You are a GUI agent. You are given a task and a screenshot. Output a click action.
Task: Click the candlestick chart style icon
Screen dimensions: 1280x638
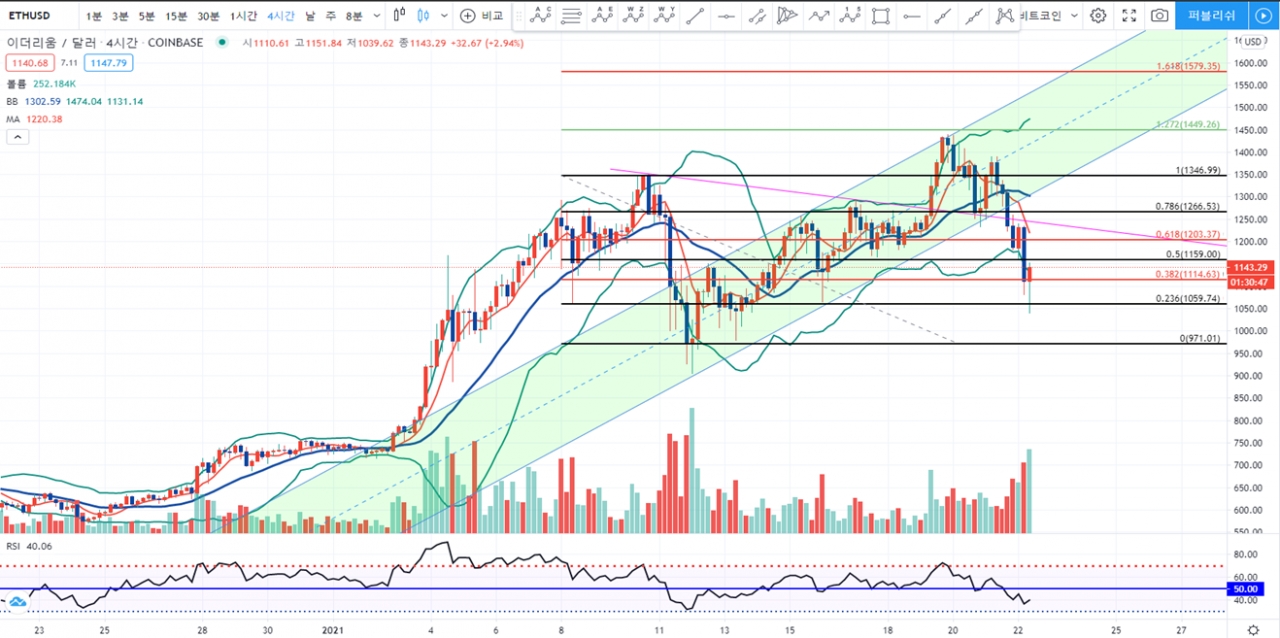click(423, 16)
